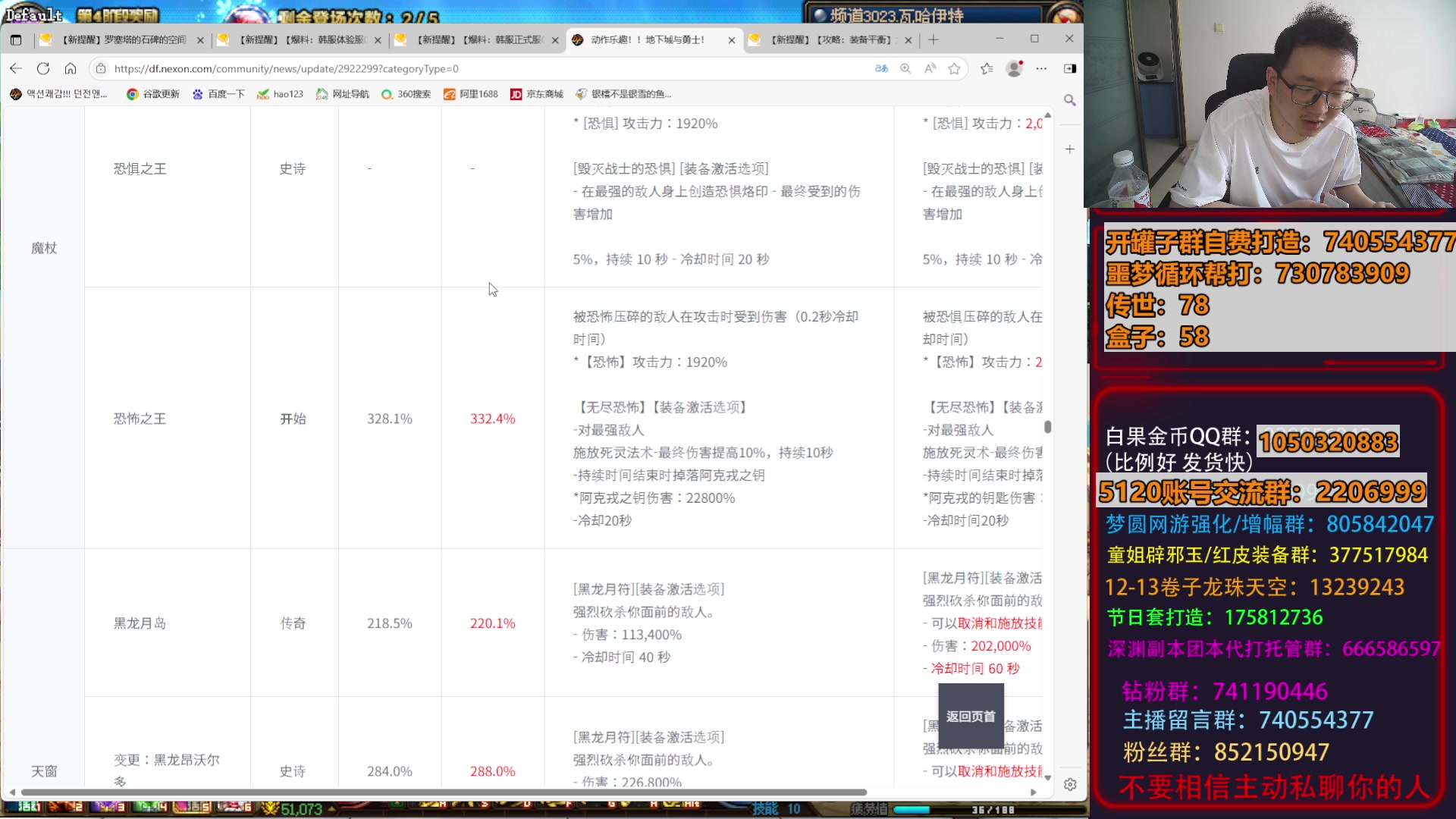The image size is (1456, 819).
Task: Open browser settings and more menu
Action: coord(1041,68)
